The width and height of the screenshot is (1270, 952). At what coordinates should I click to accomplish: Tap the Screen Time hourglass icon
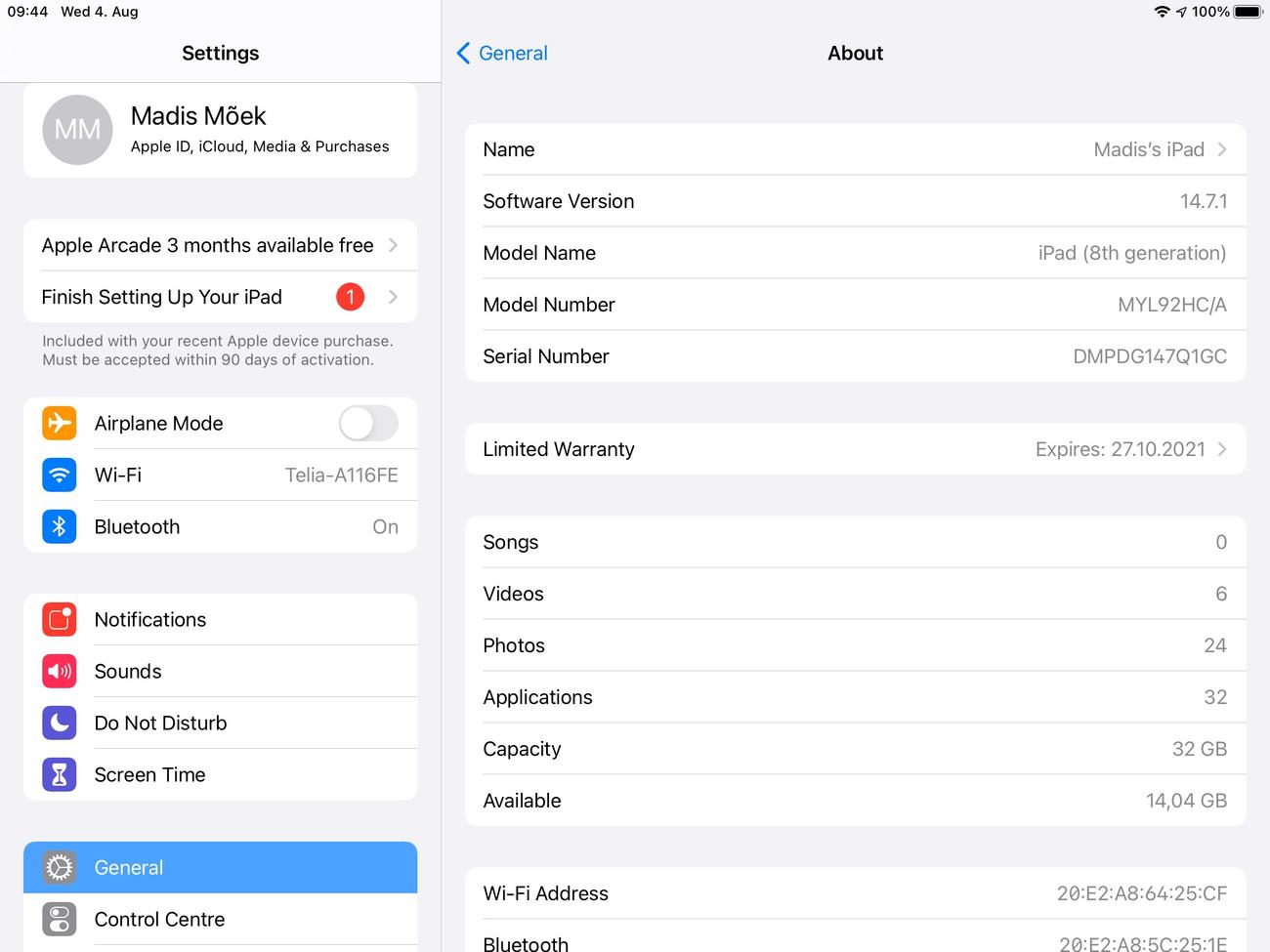coord(60,774)
